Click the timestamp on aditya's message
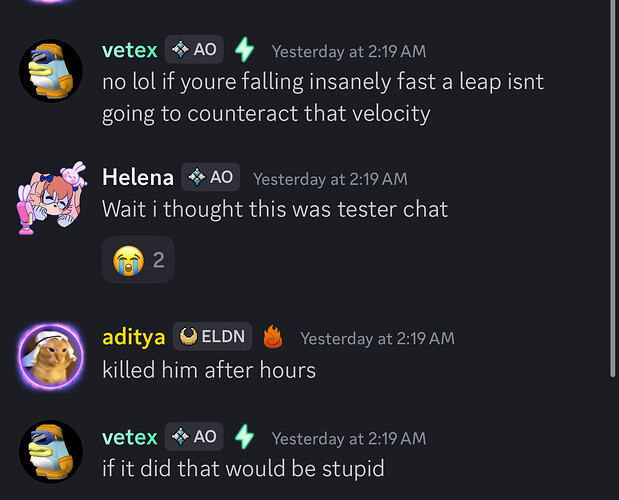Image resolution: width=619 pixels, height=500 pixels. pos(377,338)
